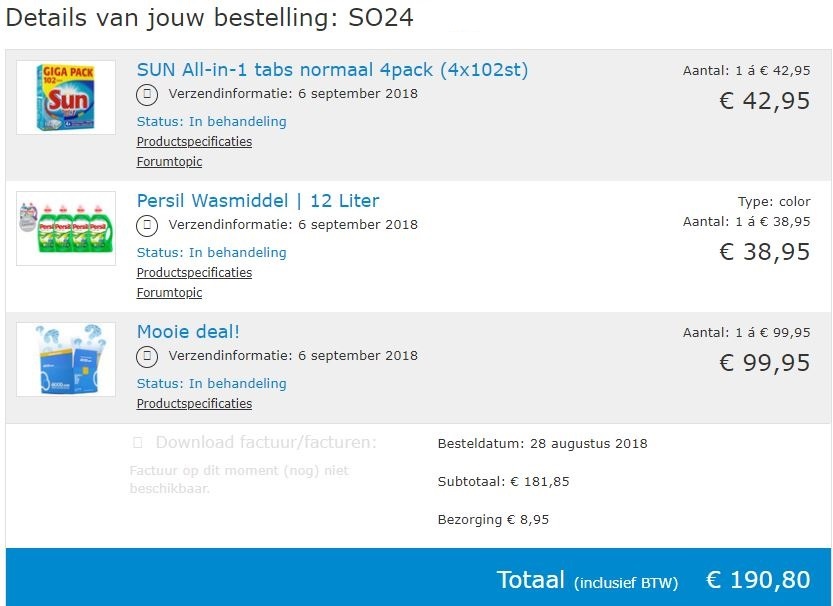The image size is (833, 606).
Task: Click the blue Totaal bar
Action: (x=417, y=578)
